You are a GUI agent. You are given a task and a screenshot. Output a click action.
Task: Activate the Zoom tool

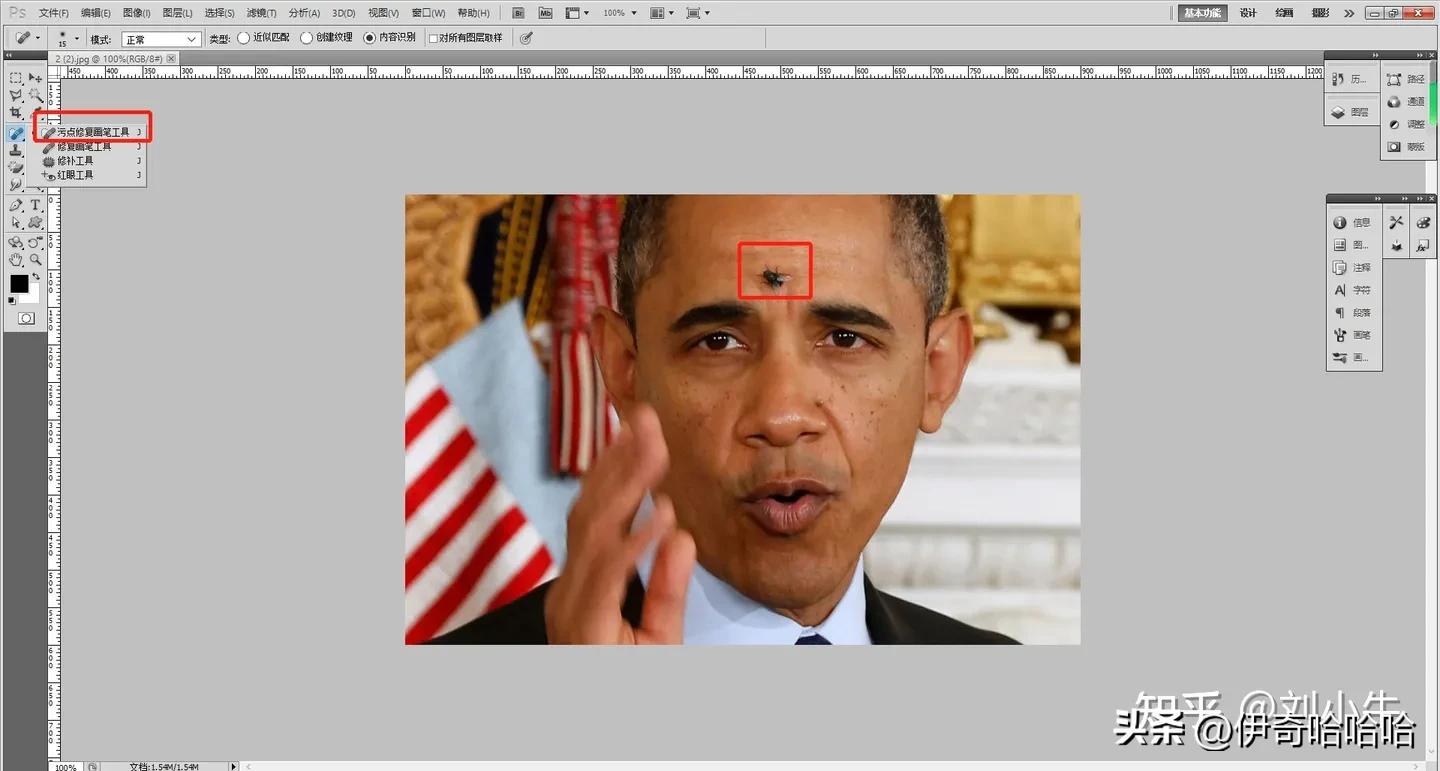(x=34, y=260)
